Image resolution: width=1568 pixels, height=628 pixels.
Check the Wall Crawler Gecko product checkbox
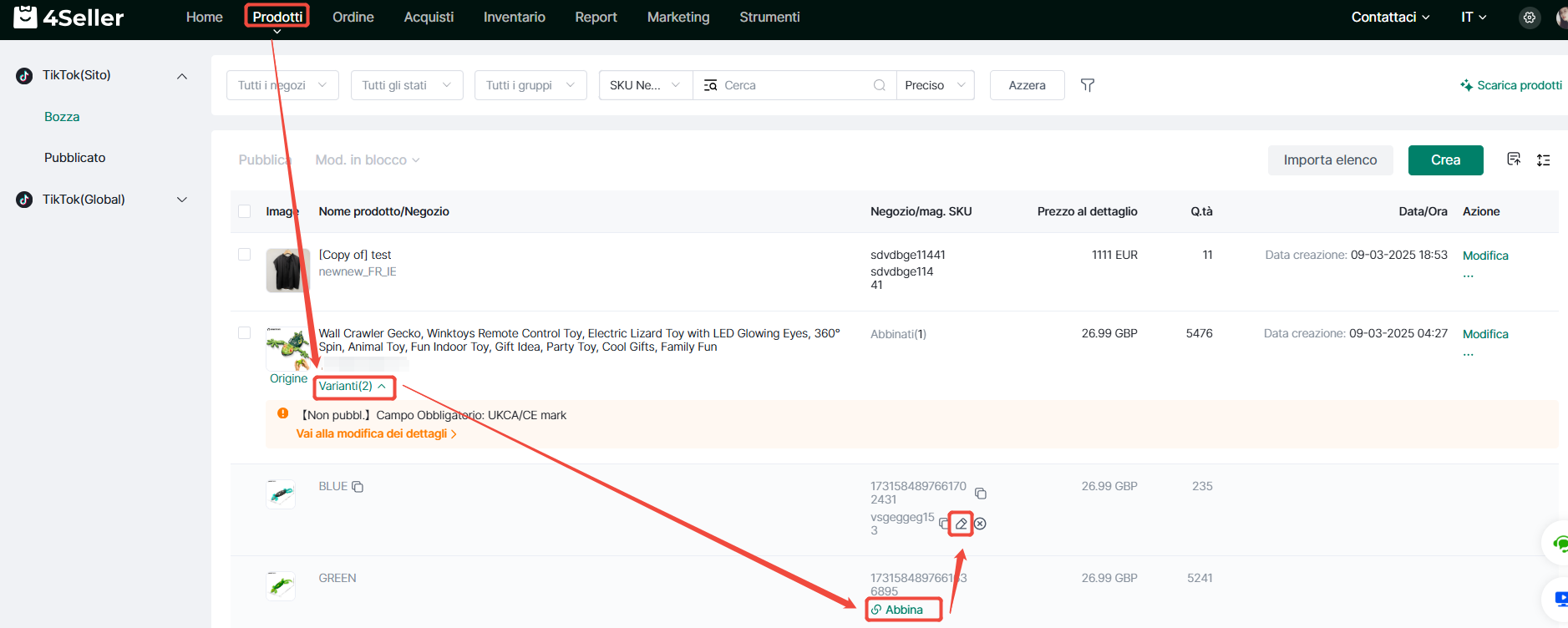pyautogui.click(x=245, y=333)
